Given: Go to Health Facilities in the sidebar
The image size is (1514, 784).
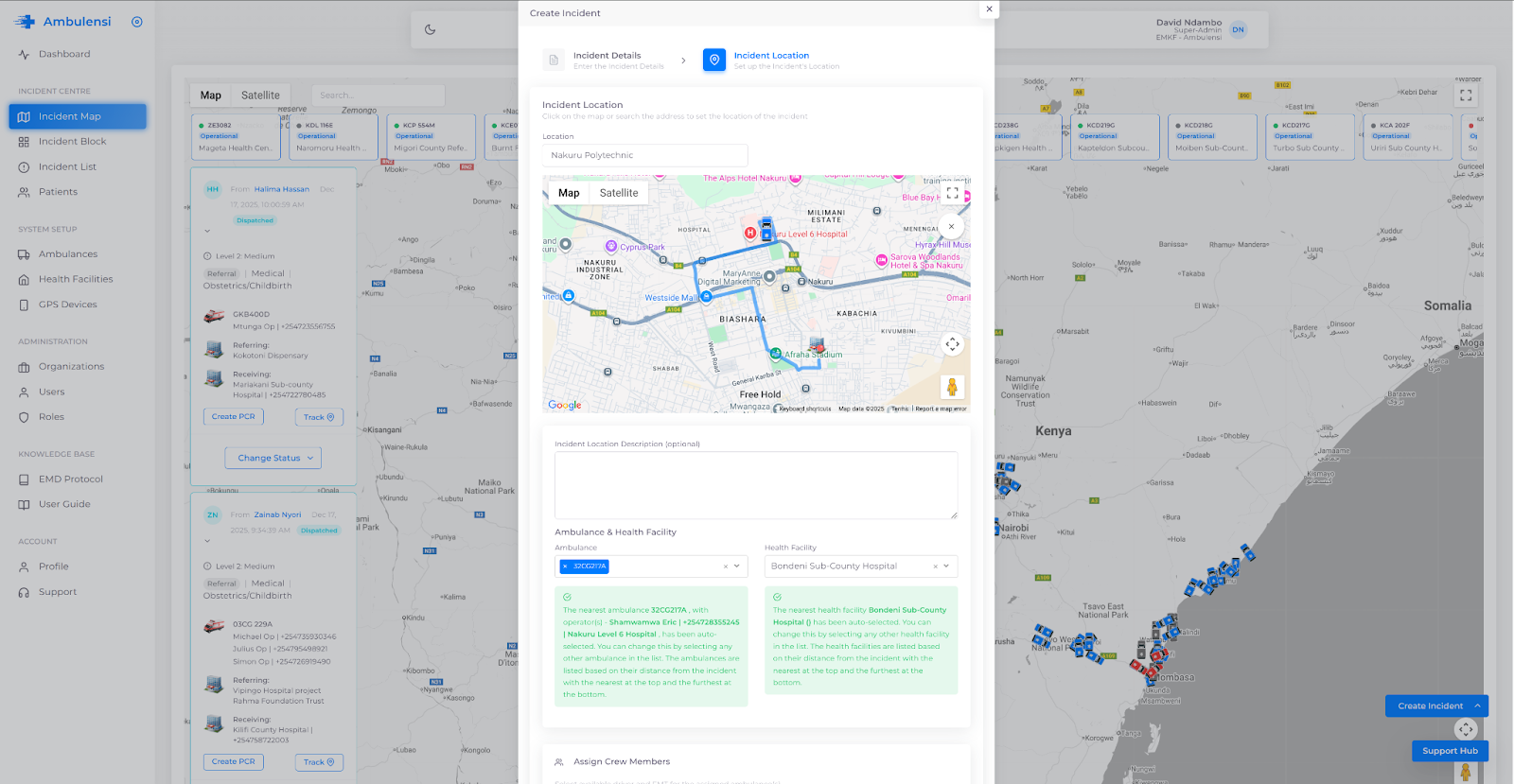Looking at the screenshot, I should point(76,280).
